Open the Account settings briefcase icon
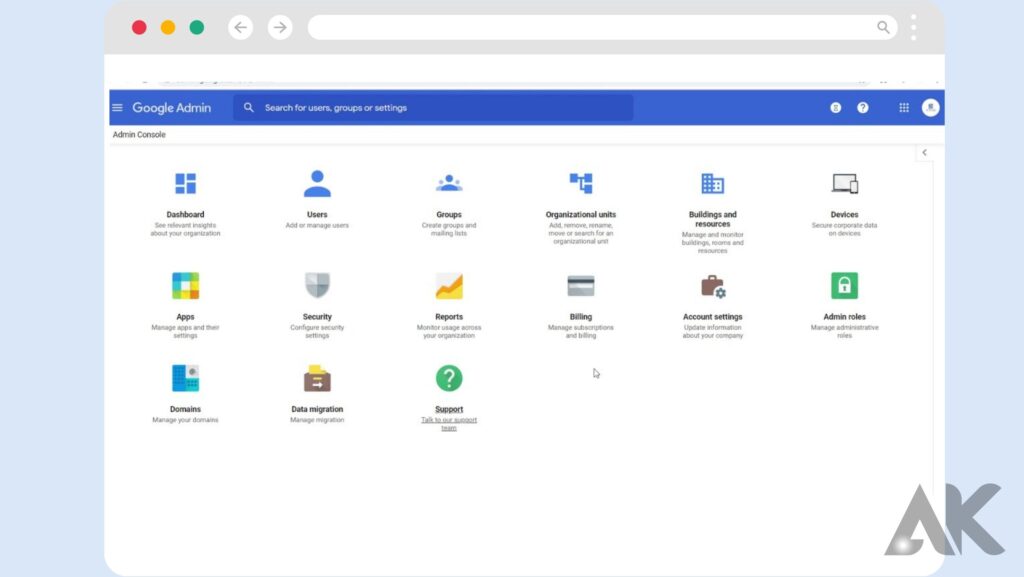The width and height of the screenshot is (1024, 577). [712, 286]
